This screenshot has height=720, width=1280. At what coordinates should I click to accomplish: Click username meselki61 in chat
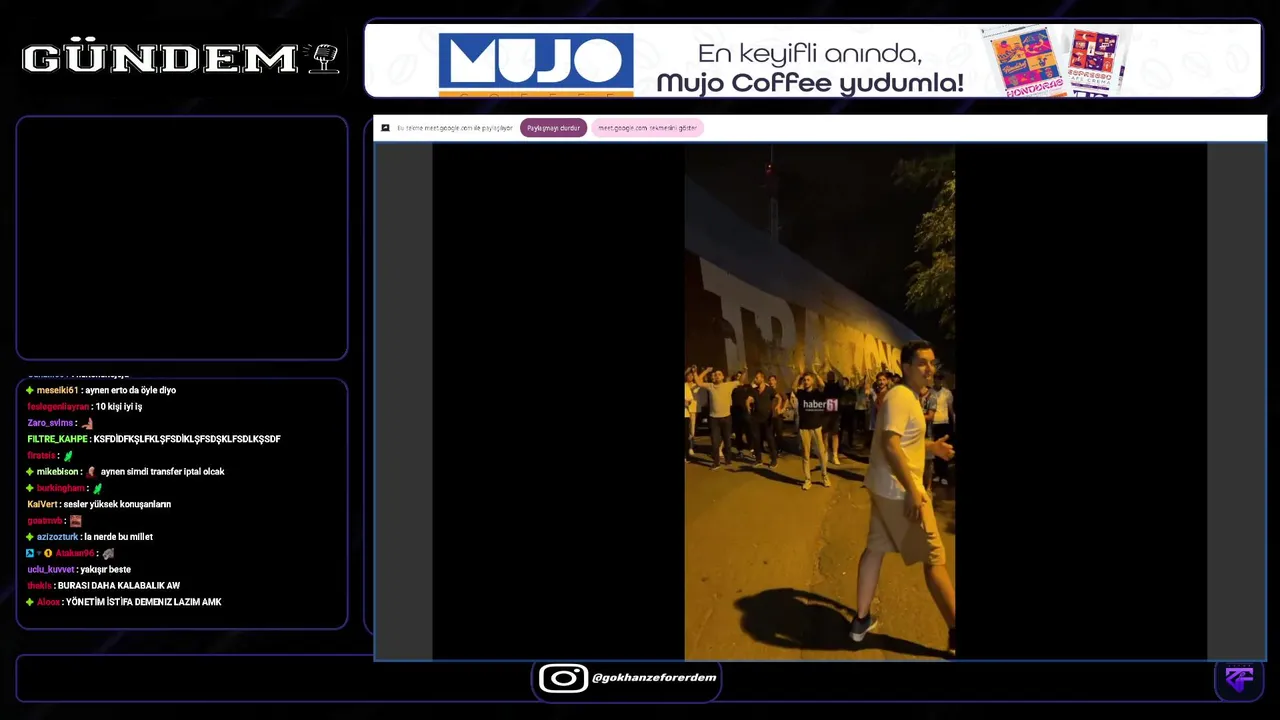pos(57,390)
